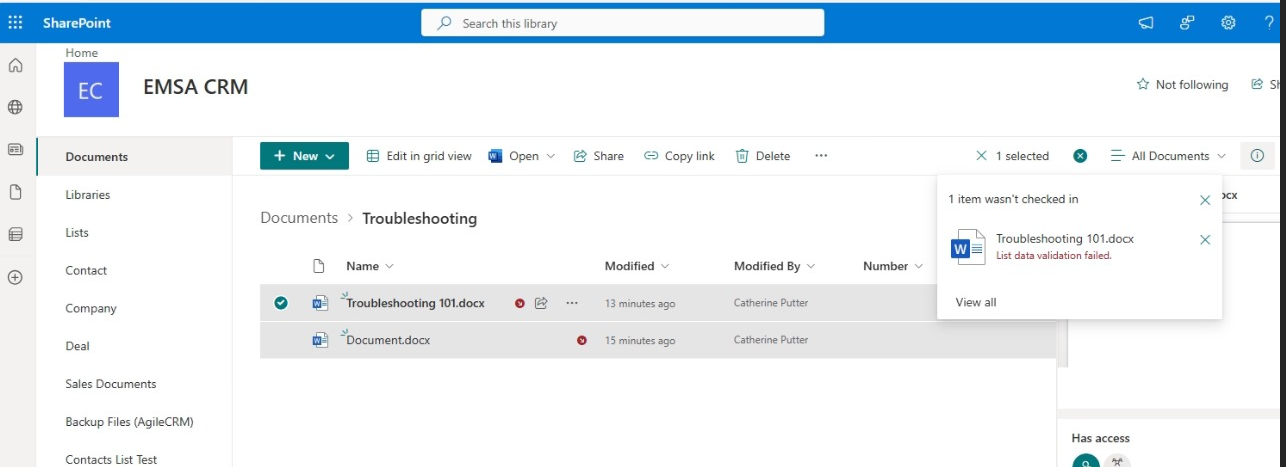Image resolution: width=1286 pixels, height=467 pixels.
Task: Open the Settings gear icon
Action: (1229, 22)
